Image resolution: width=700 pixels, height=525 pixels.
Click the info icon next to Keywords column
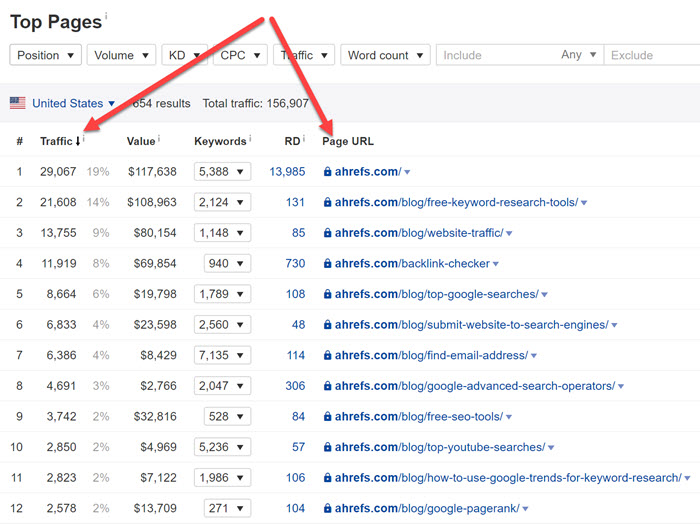(x=250, y=140)
